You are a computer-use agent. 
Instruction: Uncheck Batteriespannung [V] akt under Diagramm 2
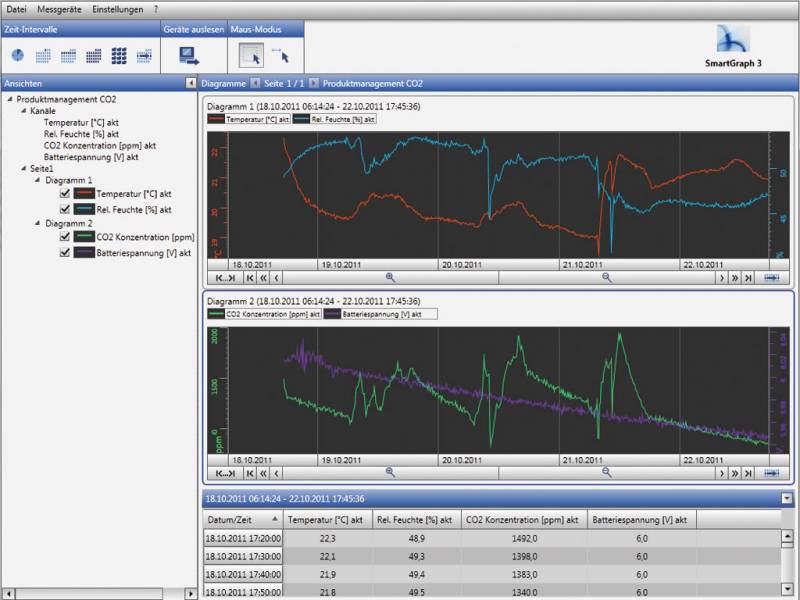point(65,253)
